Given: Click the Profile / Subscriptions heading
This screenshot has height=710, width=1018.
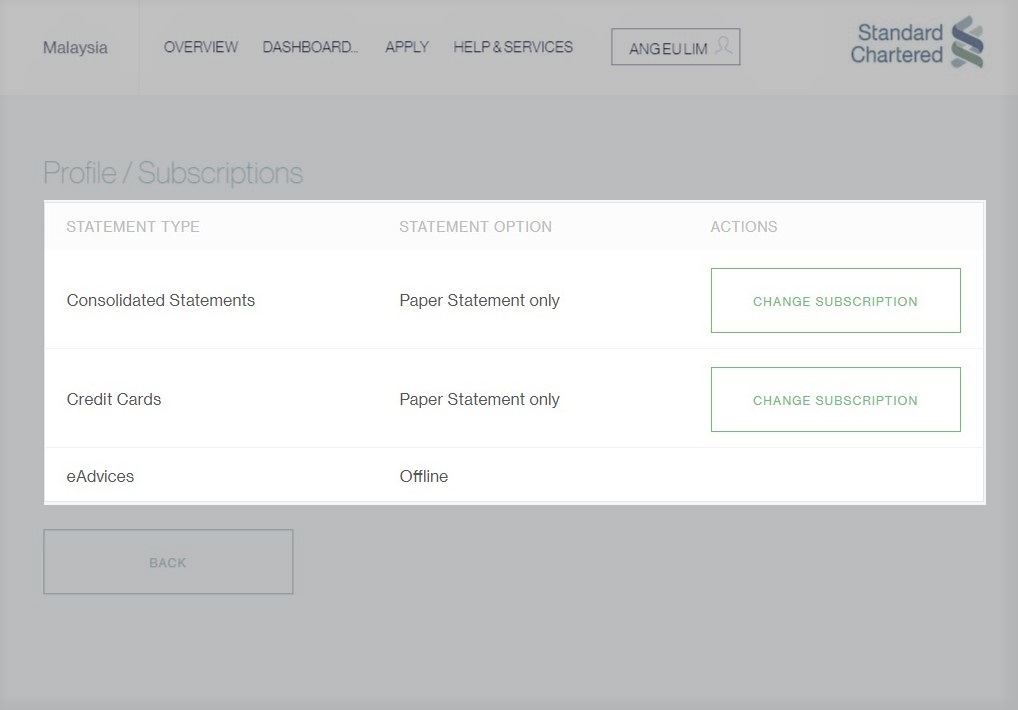Looking at the screenshot, I should [172, 172].
